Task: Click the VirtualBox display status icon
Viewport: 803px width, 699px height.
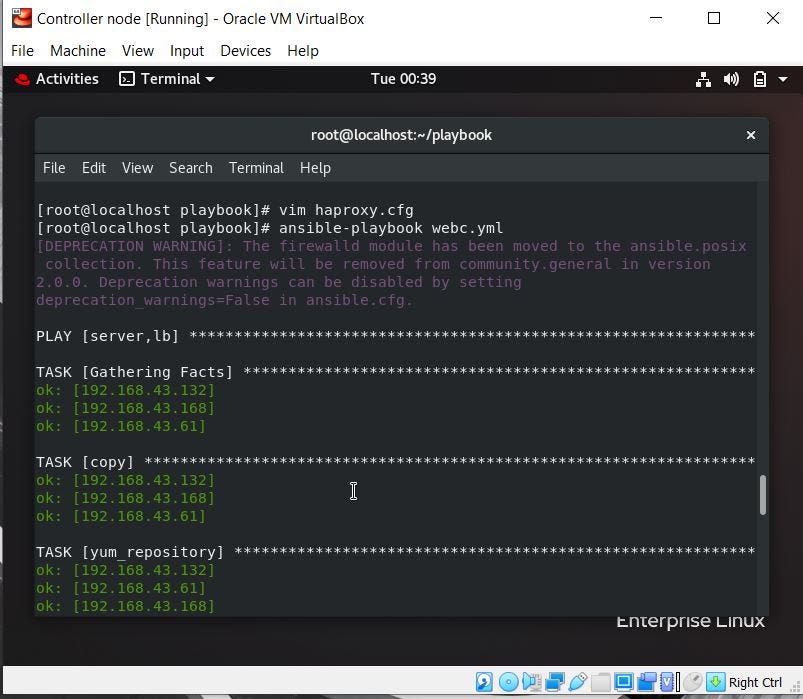Action: coord(624,682)
